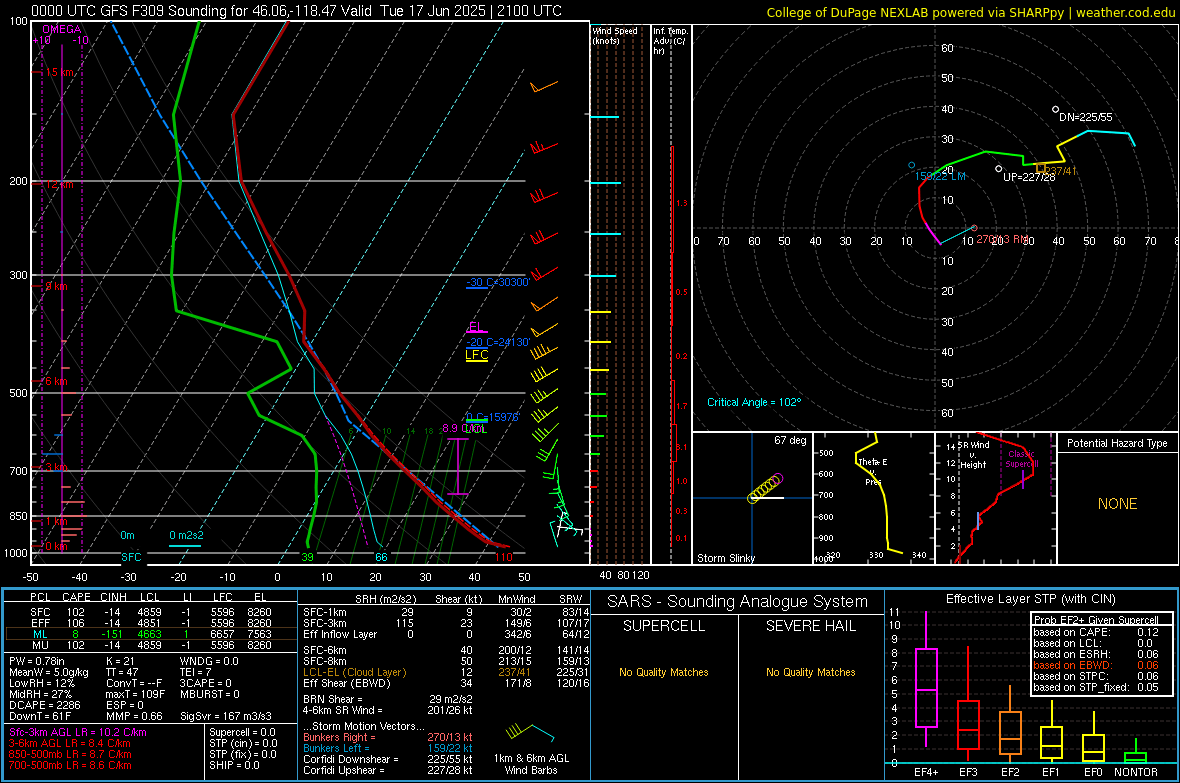Click the STP (cin) = 0.0 value
Screen dimensions: 1180x783
242,743
